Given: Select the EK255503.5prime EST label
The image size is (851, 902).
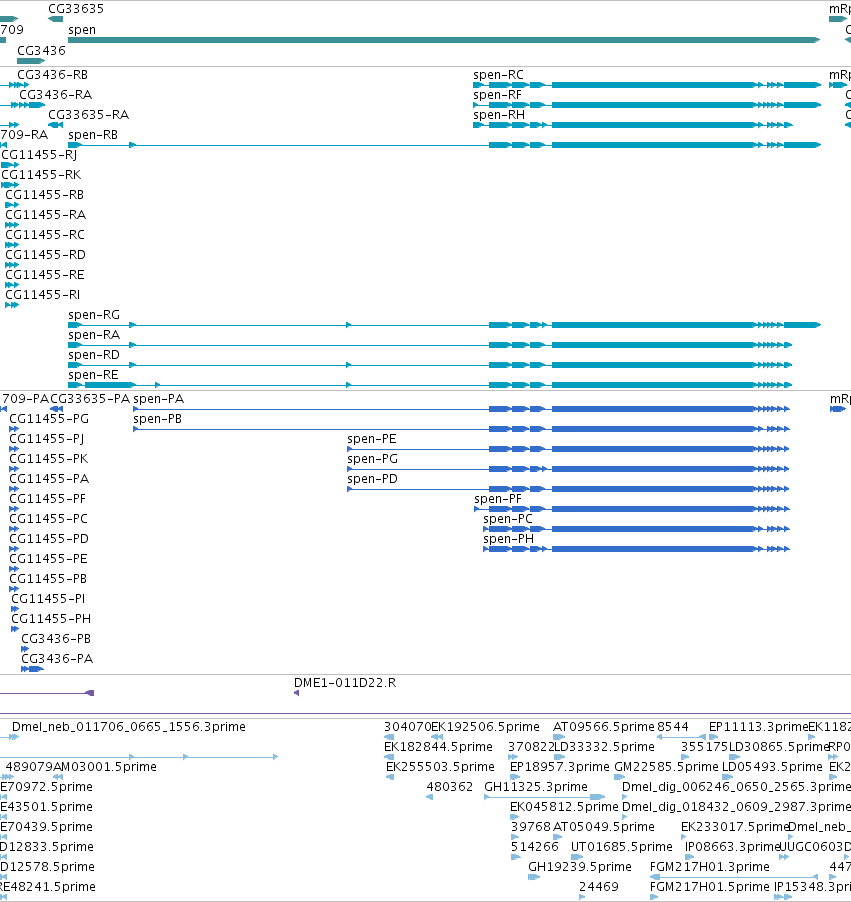Looking at the screenshot, I should (x=440, y=767).
